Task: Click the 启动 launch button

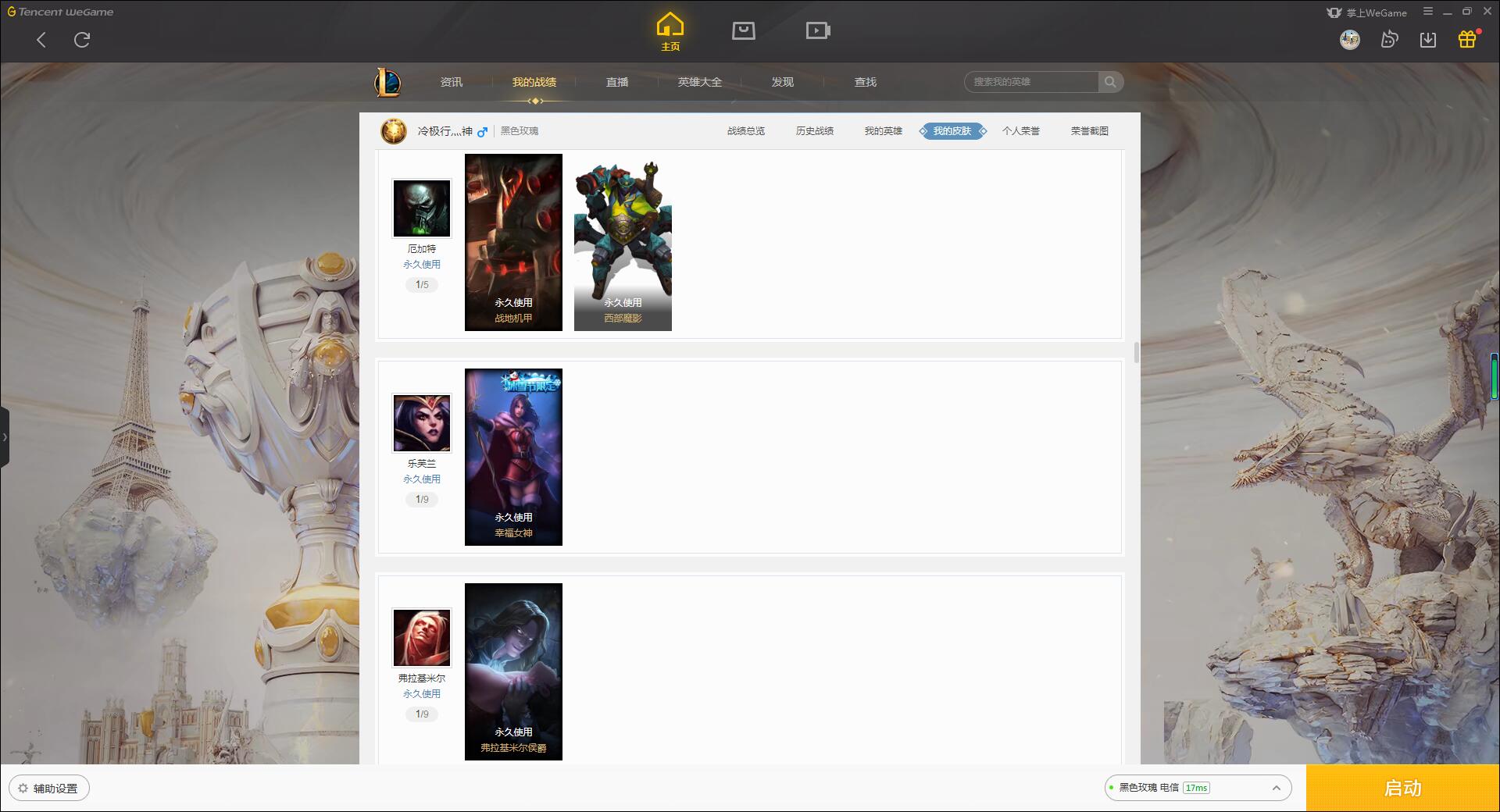Action: 1402,788
